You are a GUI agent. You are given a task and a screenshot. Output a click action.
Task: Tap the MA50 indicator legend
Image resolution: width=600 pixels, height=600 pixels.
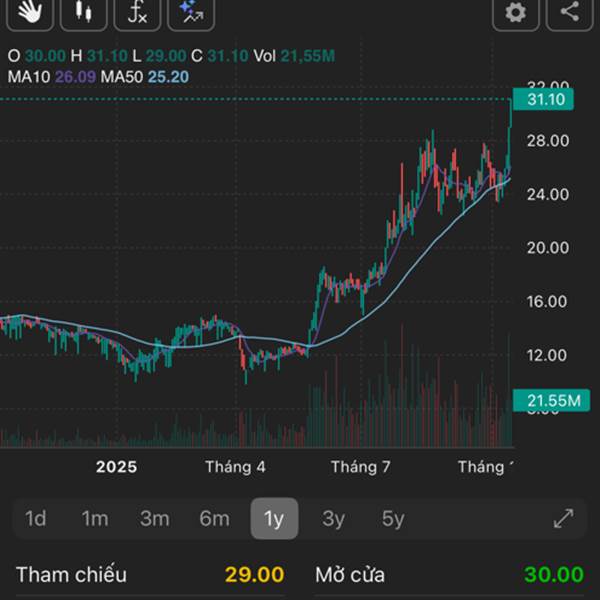pyautogui.click(x=148, y=77)
